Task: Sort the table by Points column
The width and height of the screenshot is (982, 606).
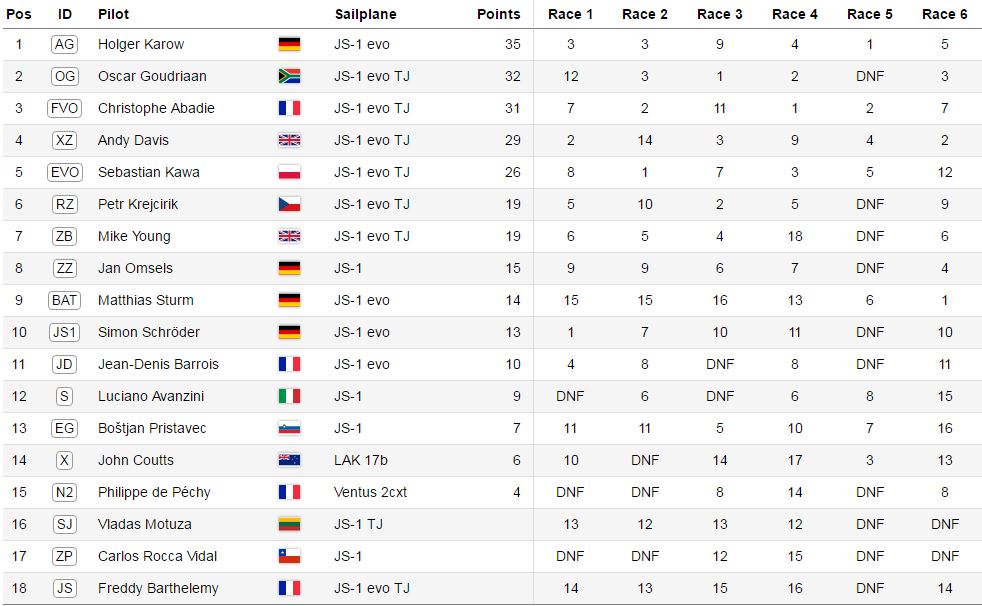Action: (x=498, y=14)
